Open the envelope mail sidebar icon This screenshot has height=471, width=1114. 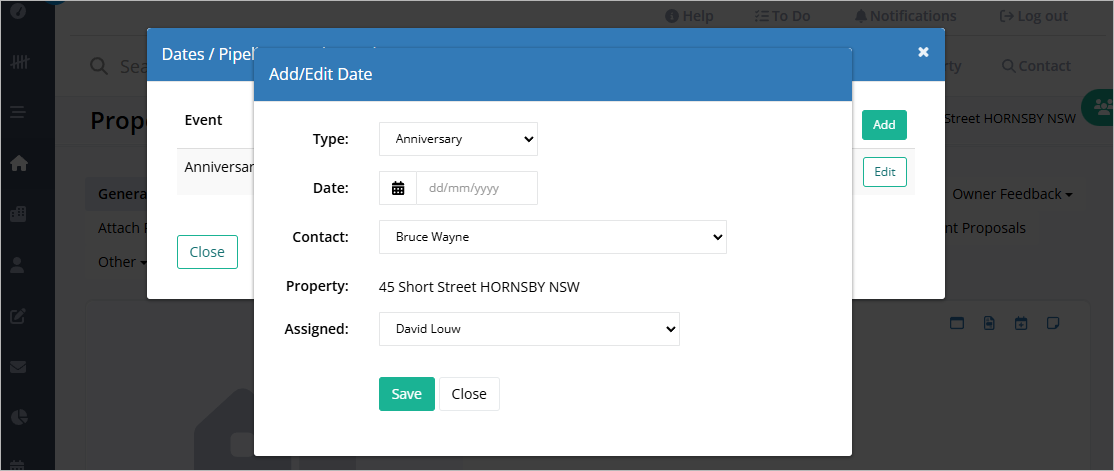pos(18,367)
